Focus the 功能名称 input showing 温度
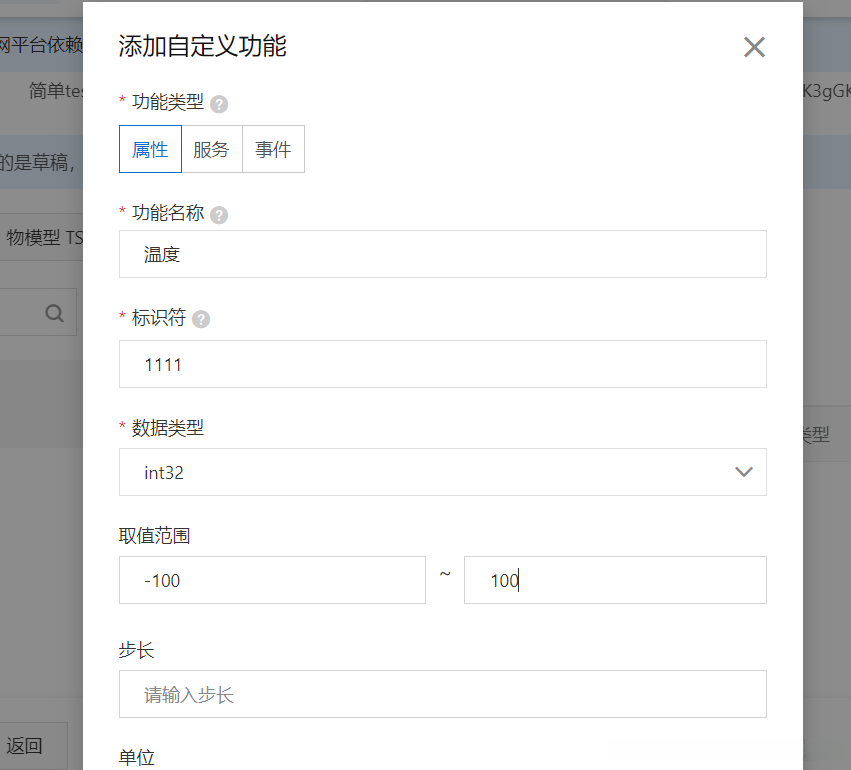The height and width of the screenshot is (770, 851). (442, 254)
